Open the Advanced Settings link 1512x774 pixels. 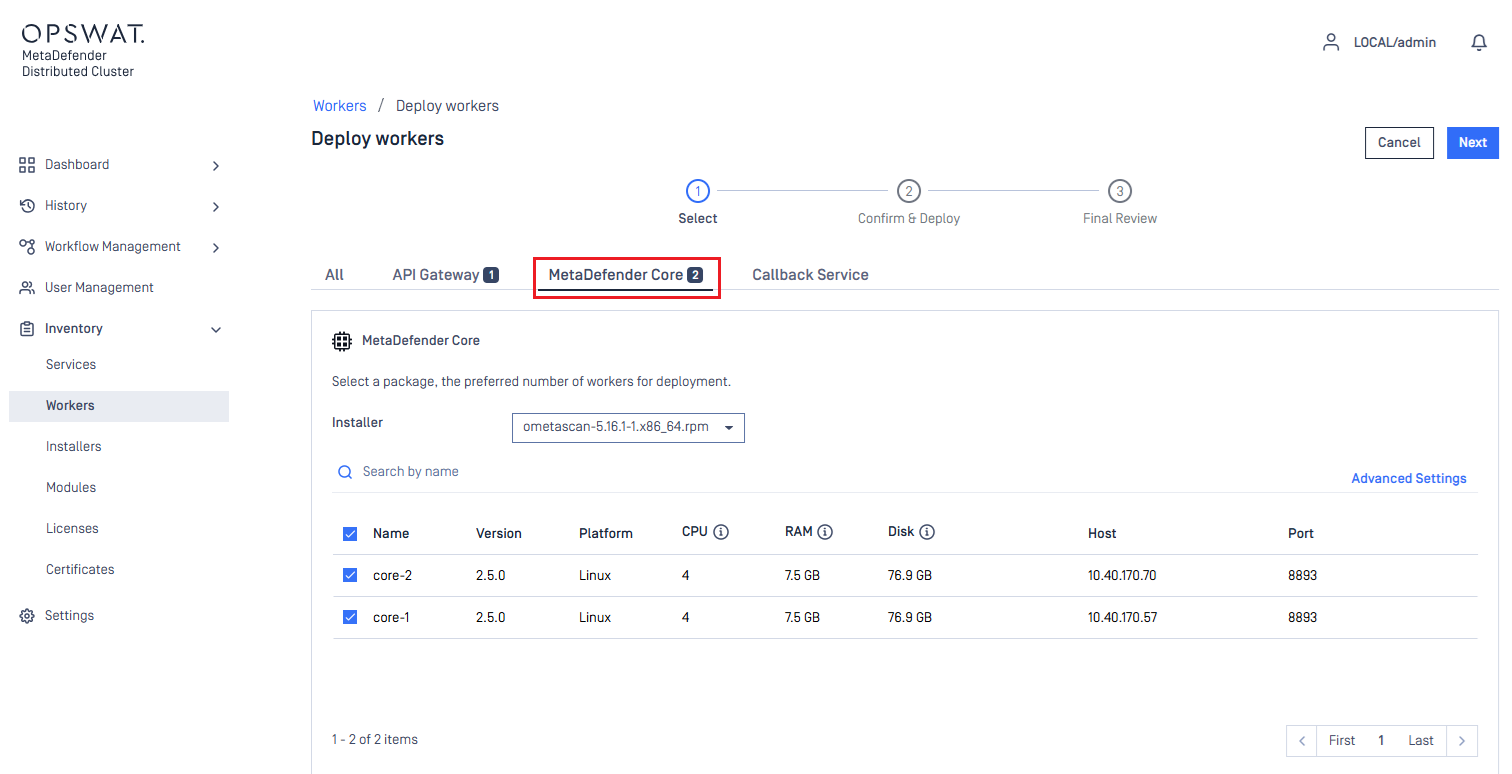(x=1408, y=479)
